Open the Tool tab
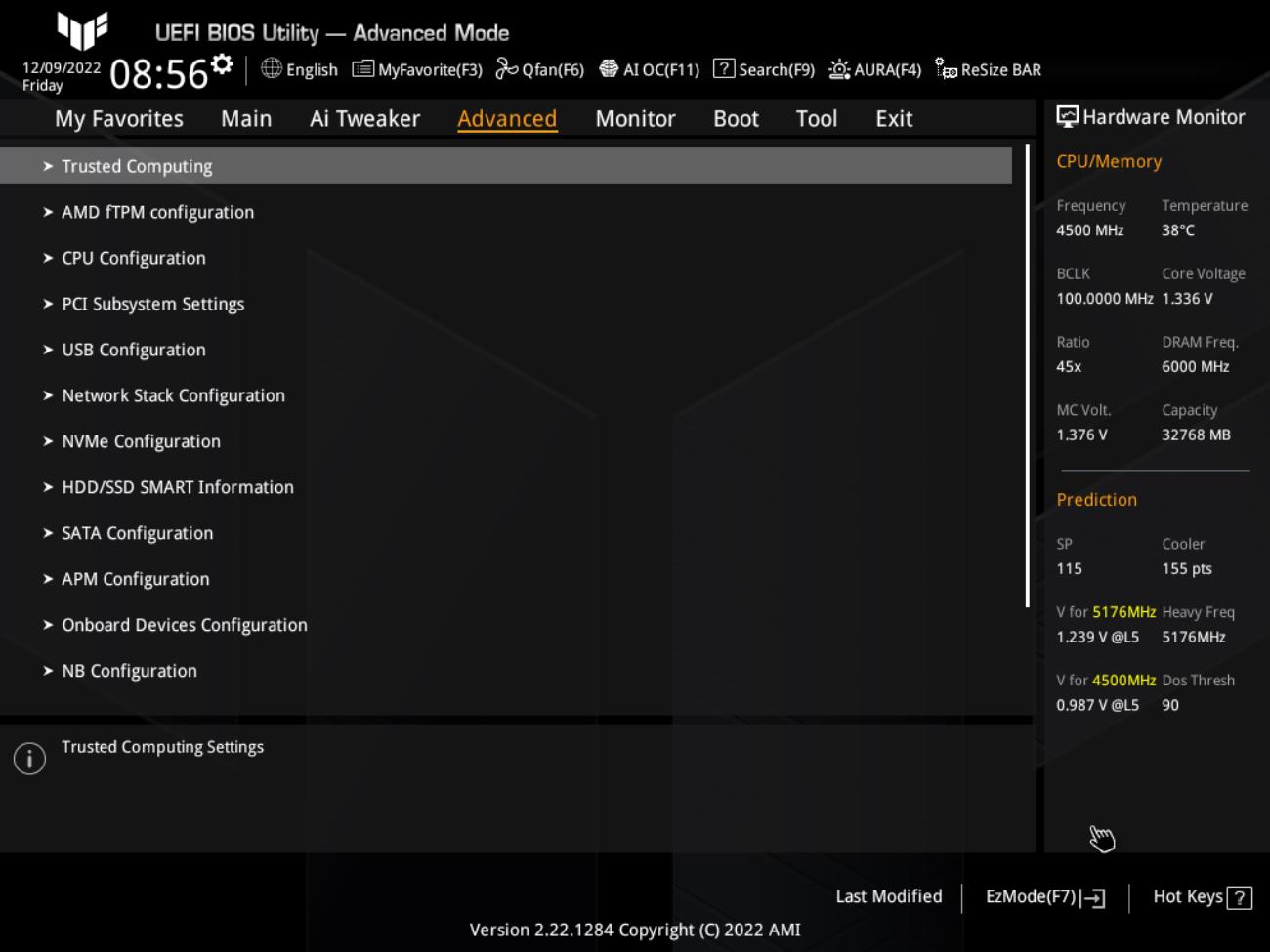Image resolution: width=1270 pixels, height=952 pixels. pyautogui.click(x=816, y=119)
